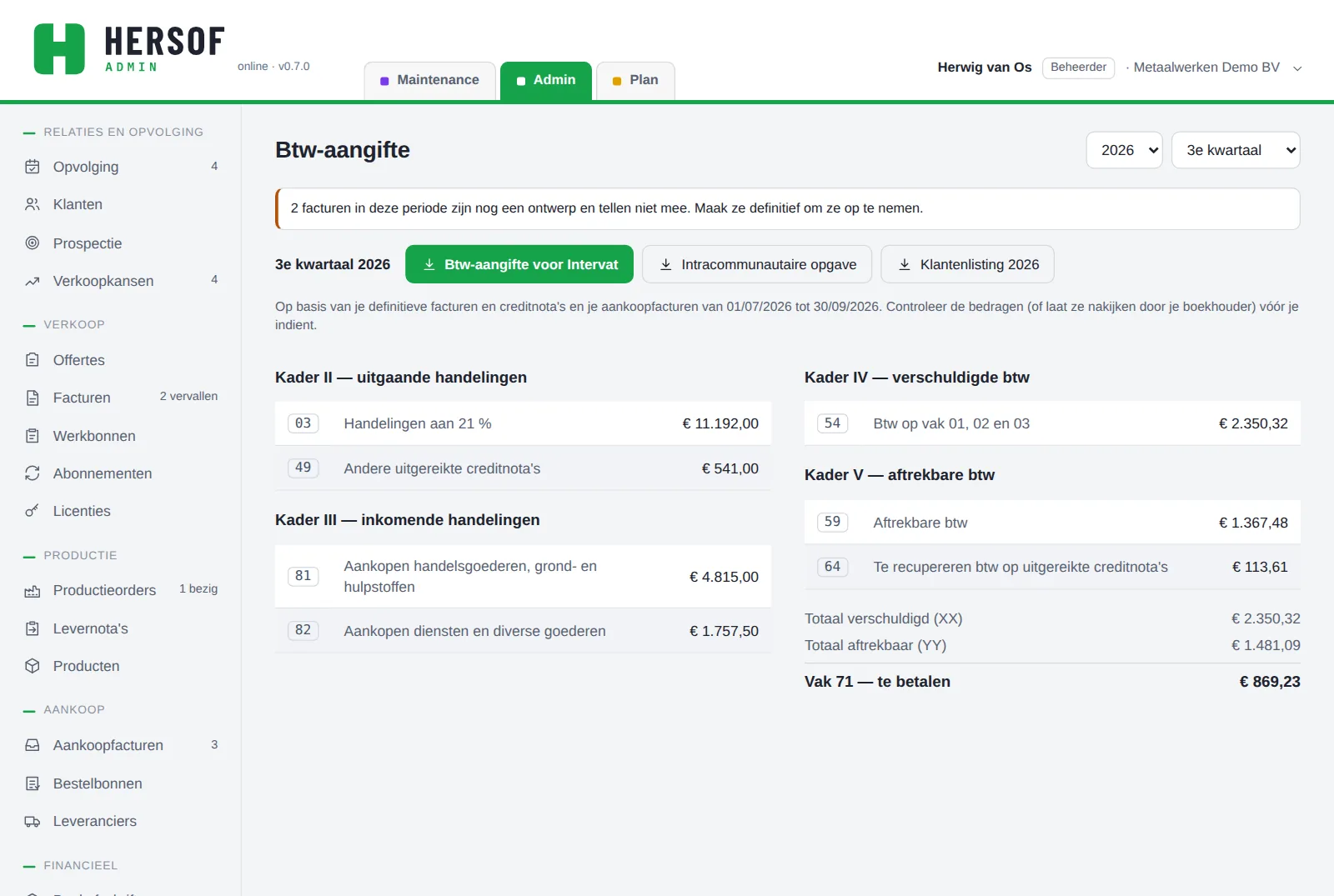Screen dimensions: 1334x896
Task: Click the Beheerder role badge
Action: pos(1078,68)
